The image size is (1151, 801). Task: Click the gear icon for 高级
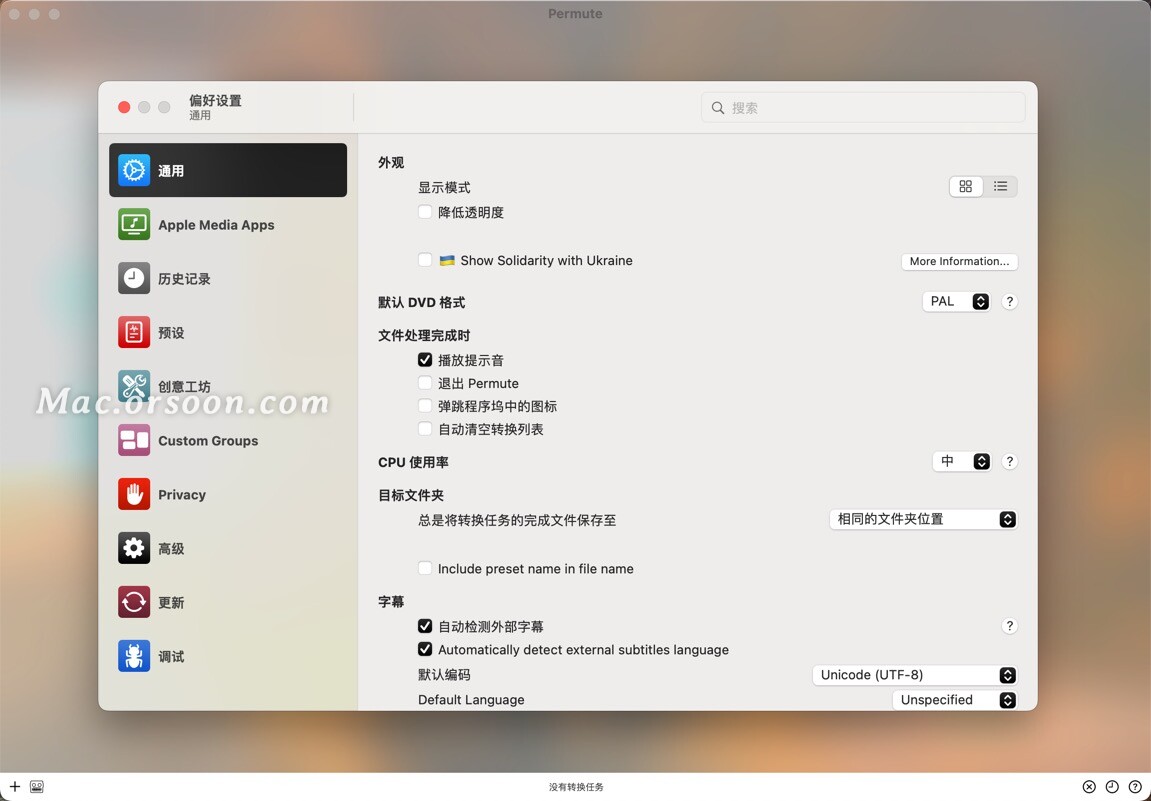[x=134, y=548]
